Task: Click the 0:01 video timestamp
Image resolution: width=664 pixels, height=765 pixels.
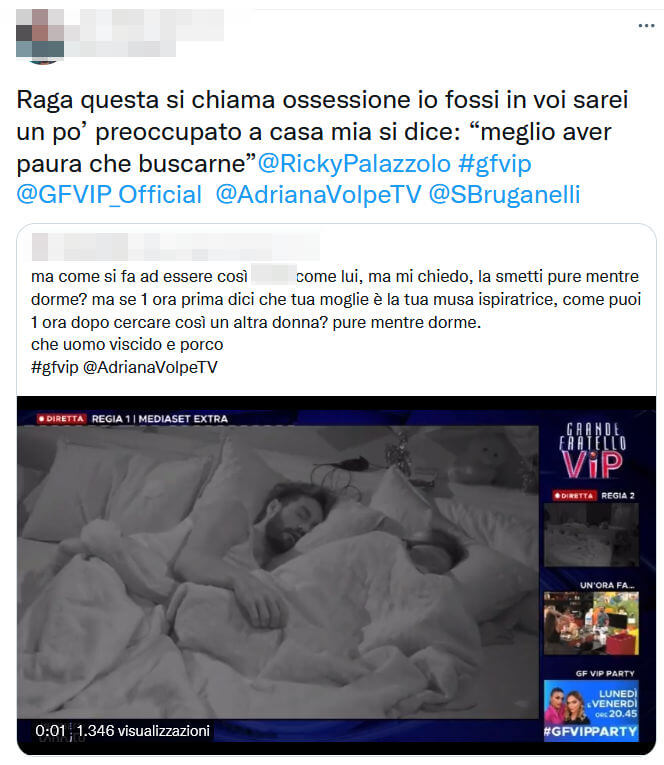Action: 50,731
